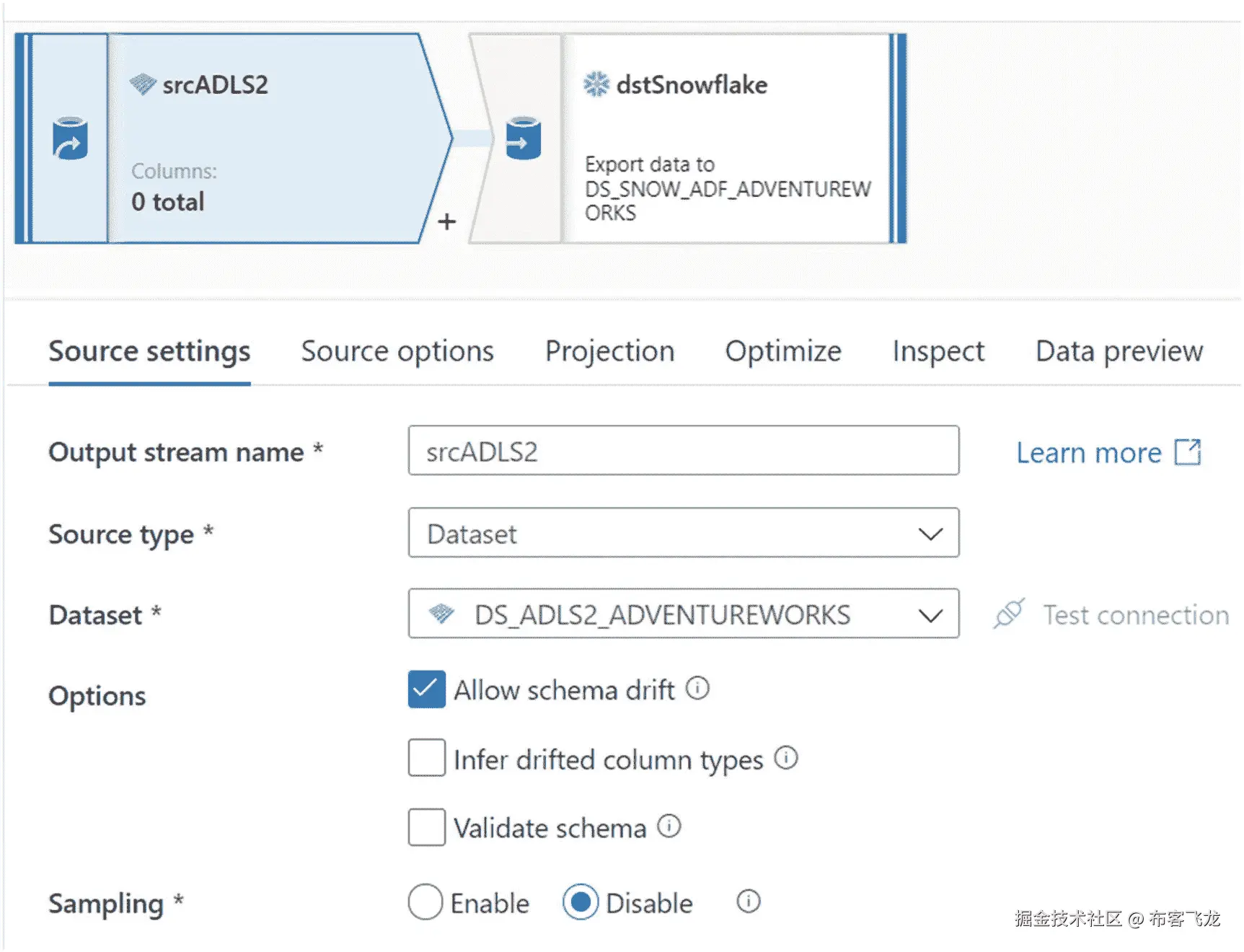Click the 'Validate schema' label text
This screenshot has height=952, width=1244.
(x=550, y=828)
